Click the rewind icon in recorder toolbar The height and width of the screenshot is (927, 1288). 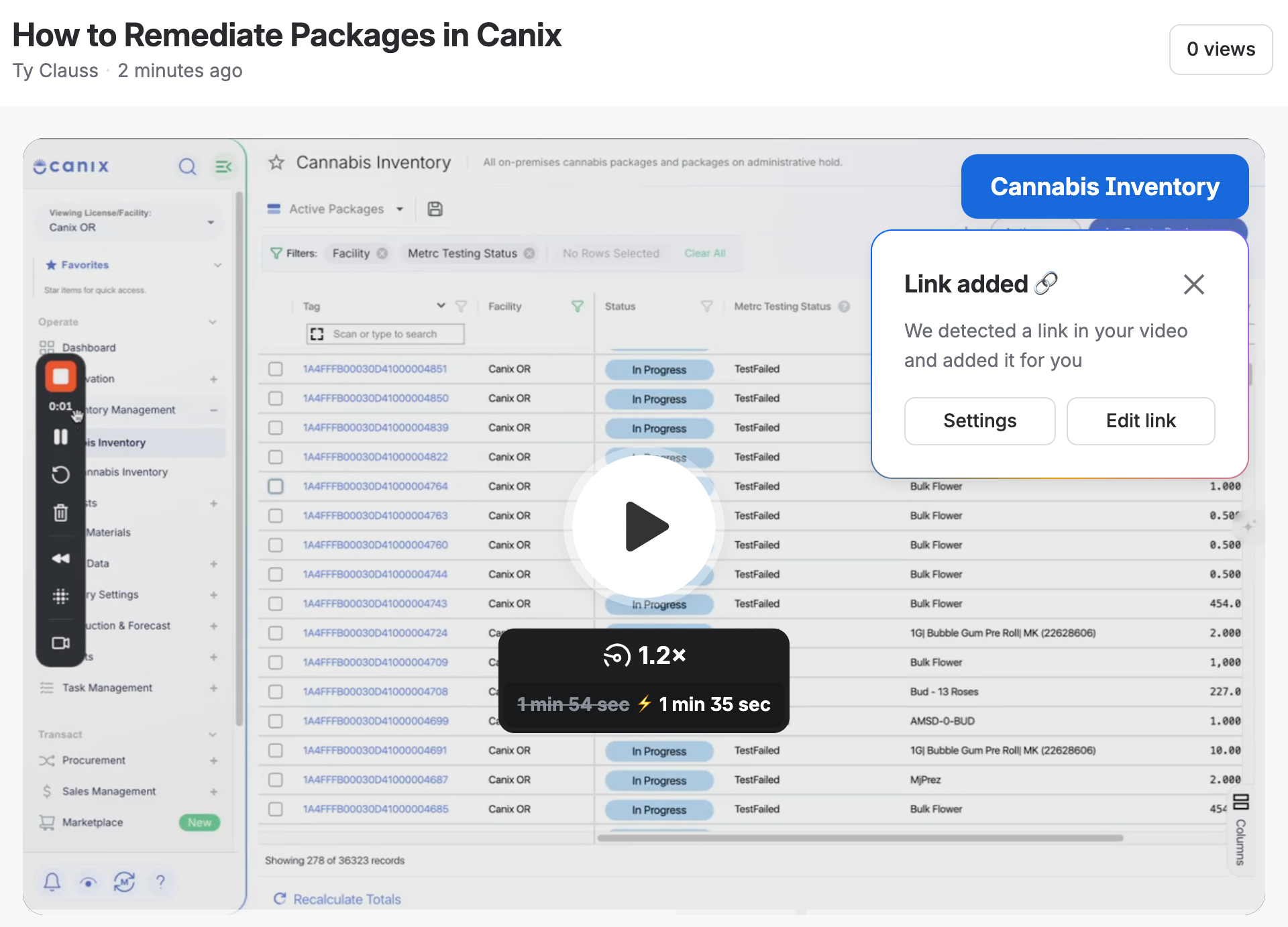point(60,558)
